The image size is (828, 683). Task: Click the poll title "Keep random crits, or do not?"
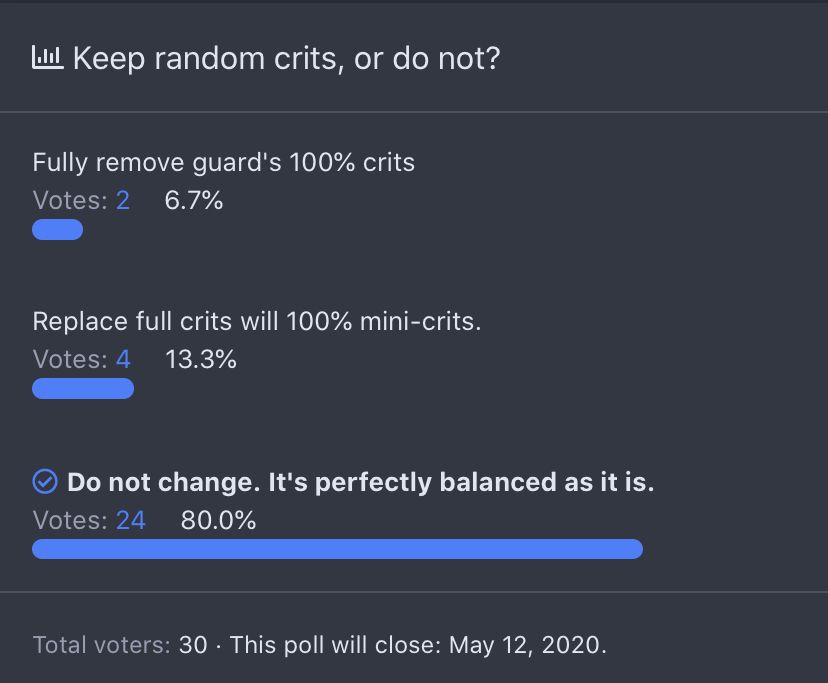pyautogui.click(x=286, y=58)
